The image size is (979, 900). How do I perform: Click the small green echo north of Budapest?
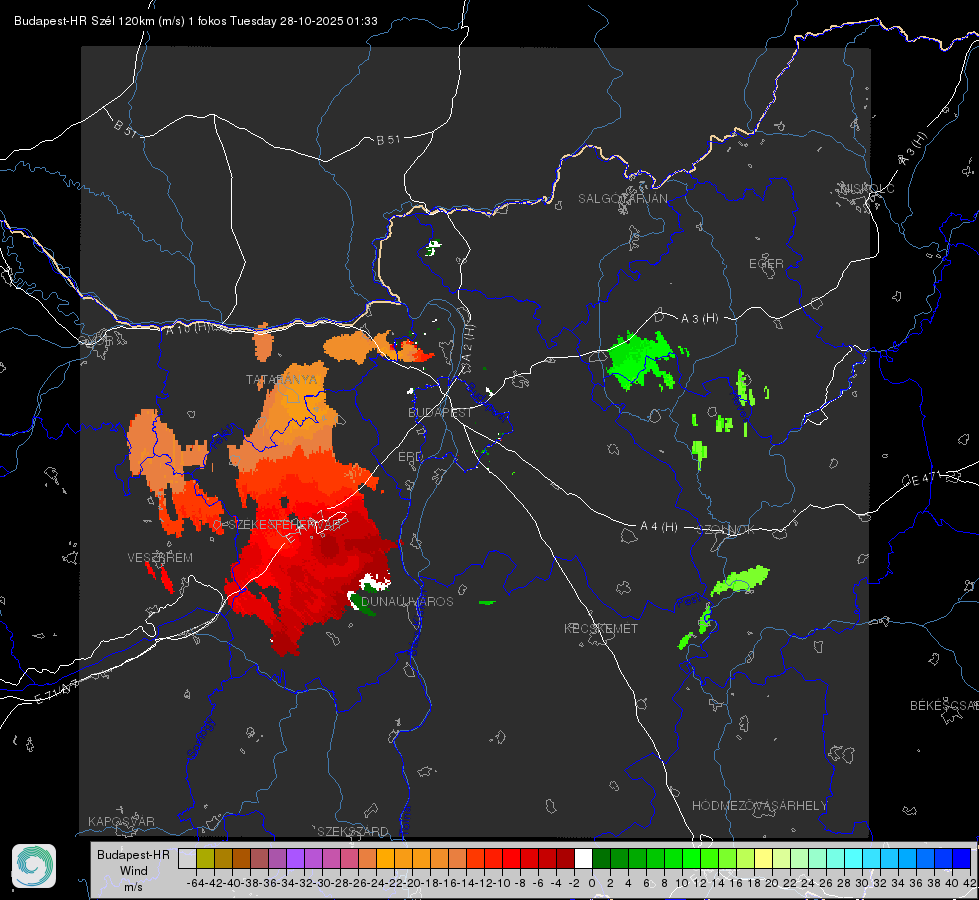point(432,248)
